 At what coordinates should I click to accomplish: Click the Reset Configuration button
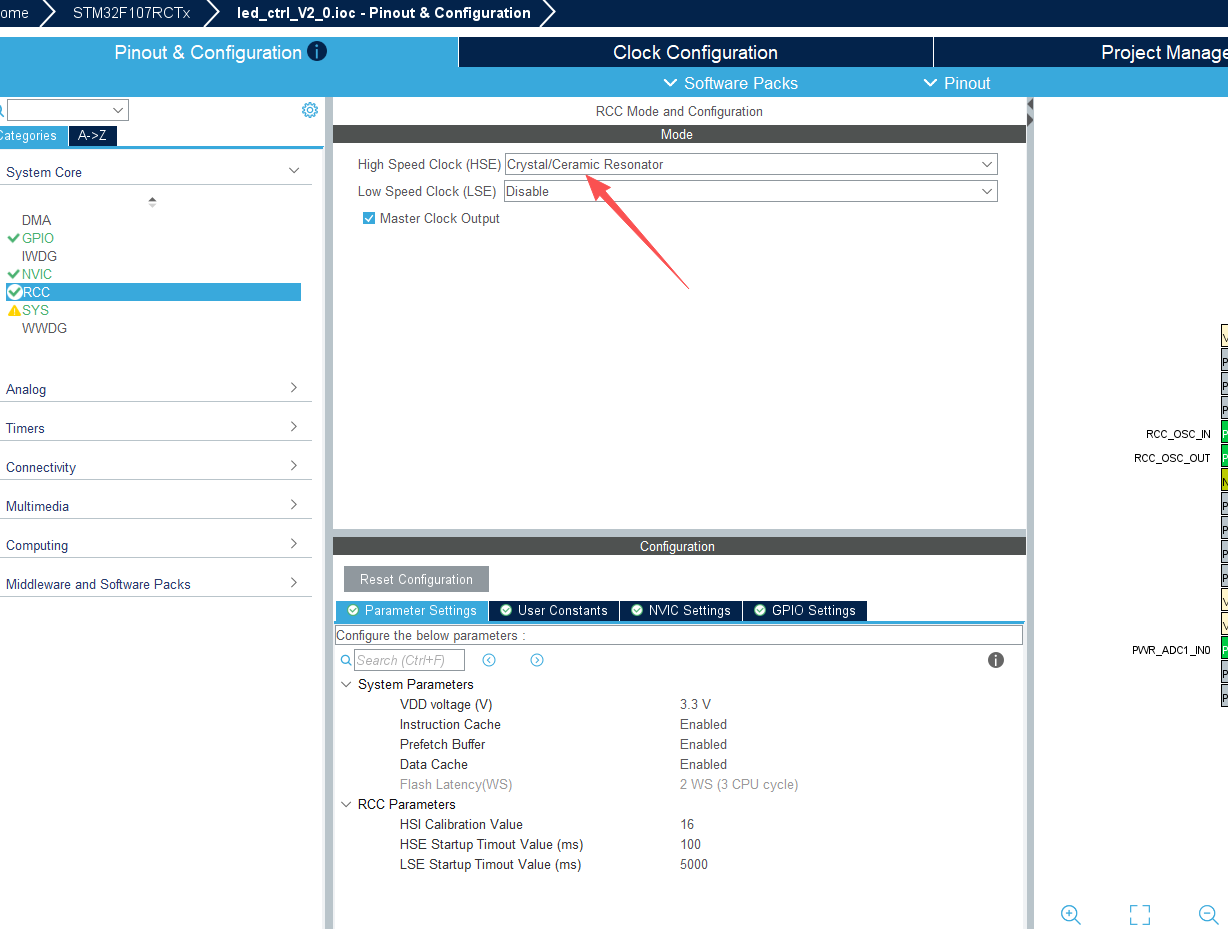[x=416, y=579]
